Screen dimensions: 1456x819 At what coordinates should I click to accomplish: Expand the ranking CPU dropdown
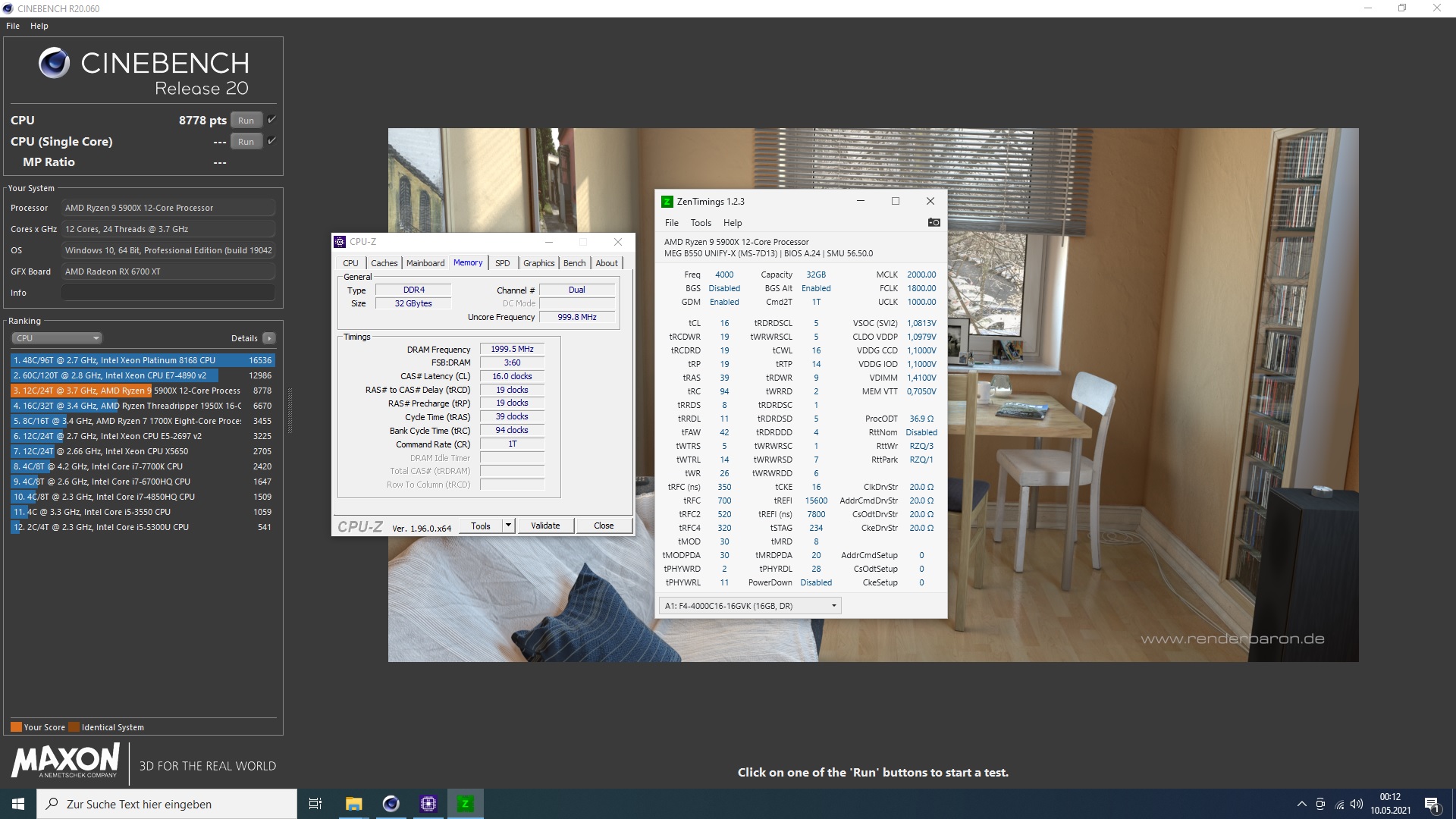tap(57, 338)
